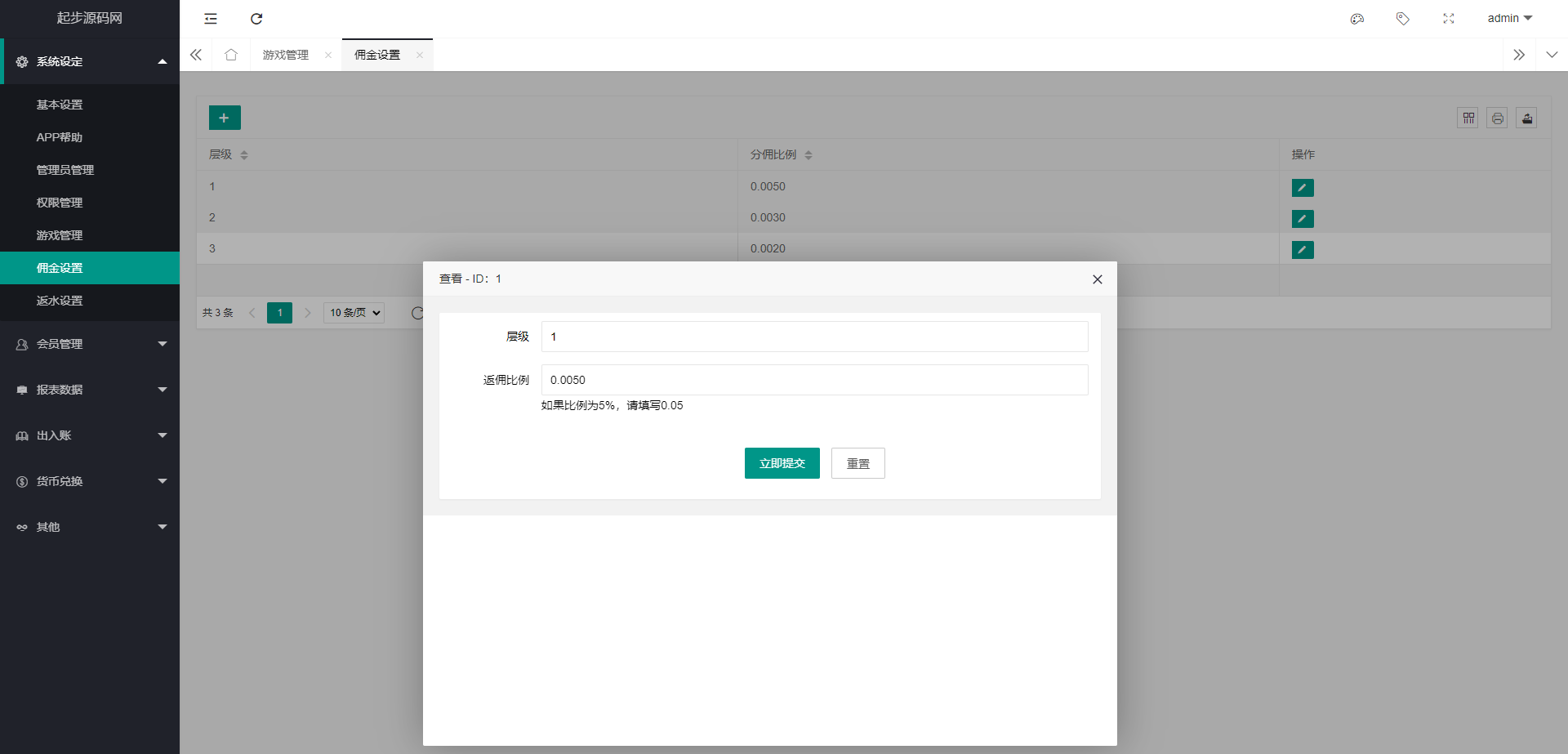The image size is (1568, 754).
Task: Open the theme palette icon
Action: [x=1357, y=19]
